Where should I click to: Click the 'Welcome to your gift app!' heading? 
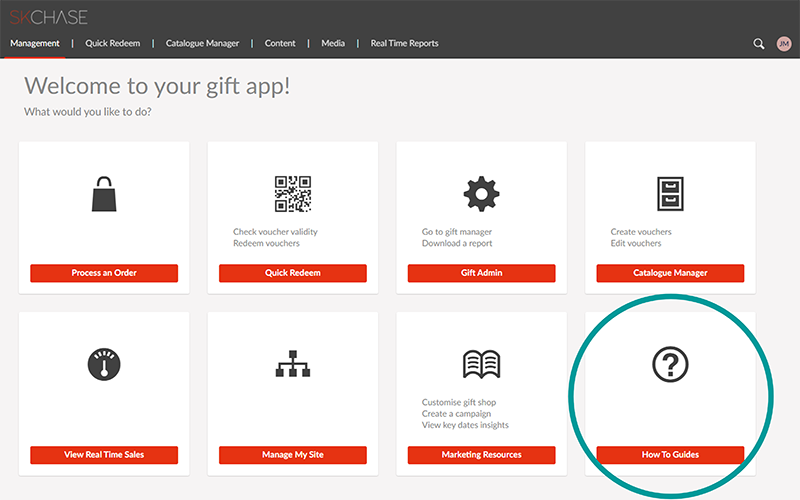coord(157,86)
